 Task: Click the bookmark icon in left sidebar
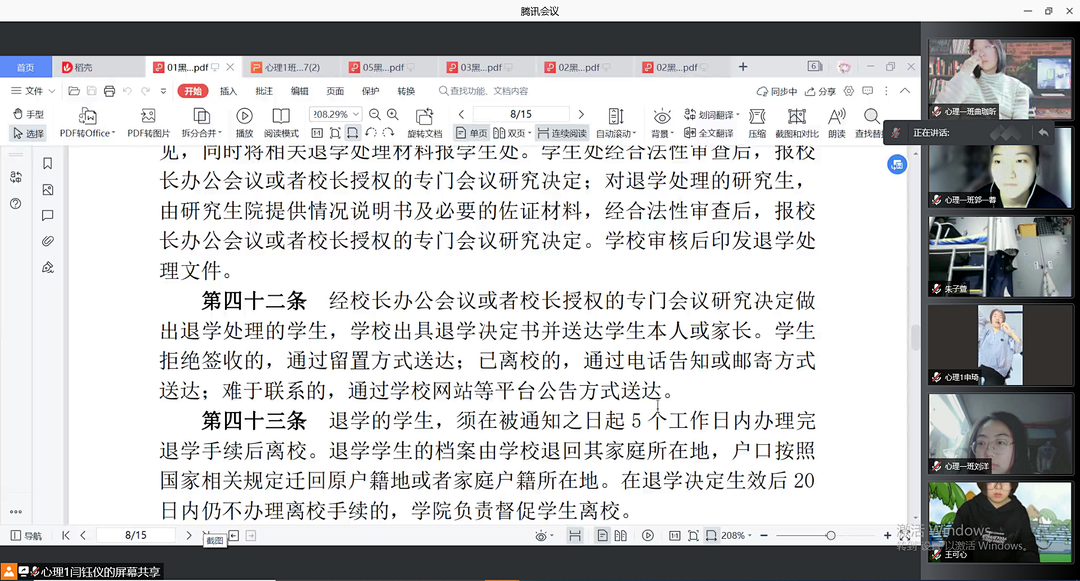pos(47,163)
